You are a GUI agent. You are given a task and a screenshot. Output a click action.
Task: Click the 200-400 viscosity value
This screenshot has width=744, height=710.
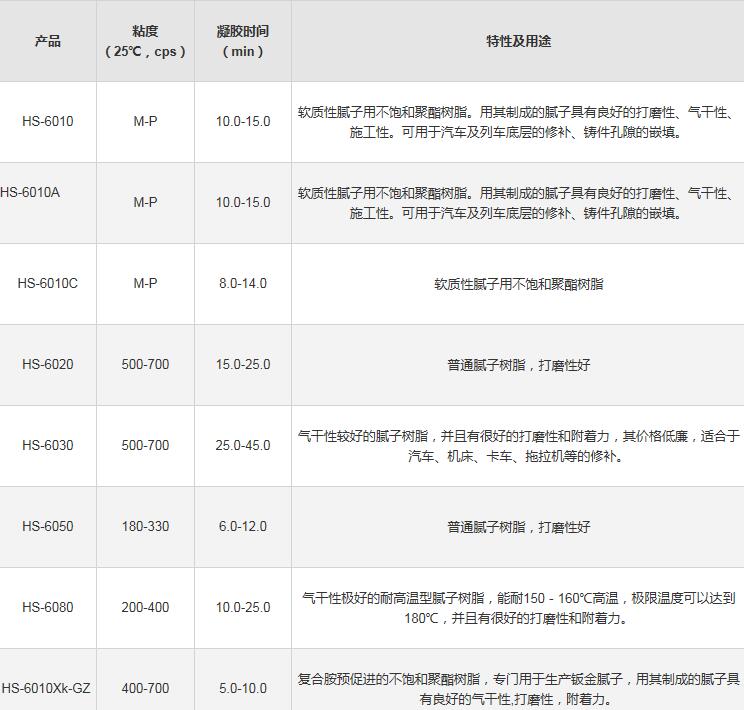145,607
